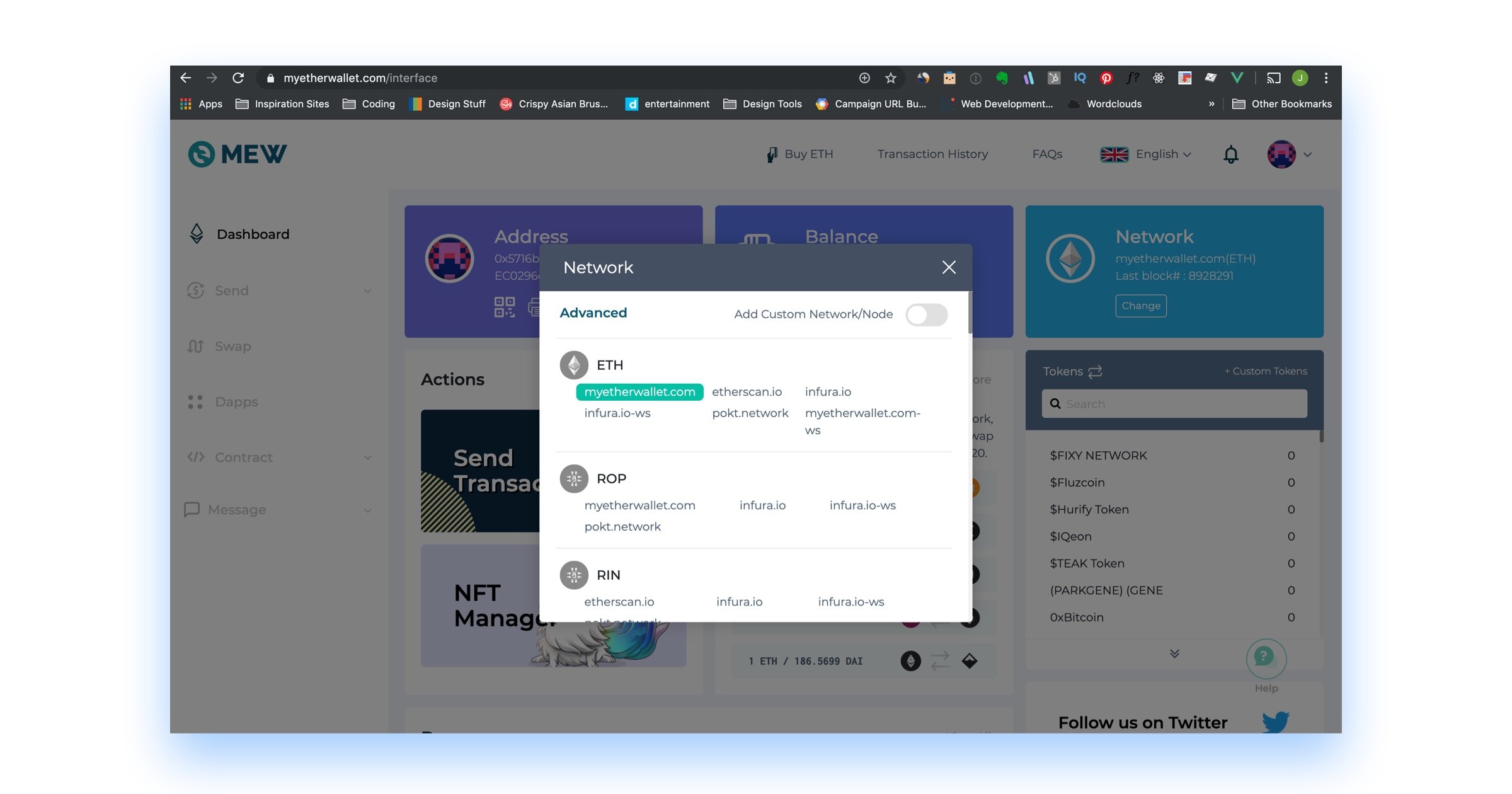Reload the page with the refresh icon
This screenshot has height=794, width=1512.
(x=238, y=78)
